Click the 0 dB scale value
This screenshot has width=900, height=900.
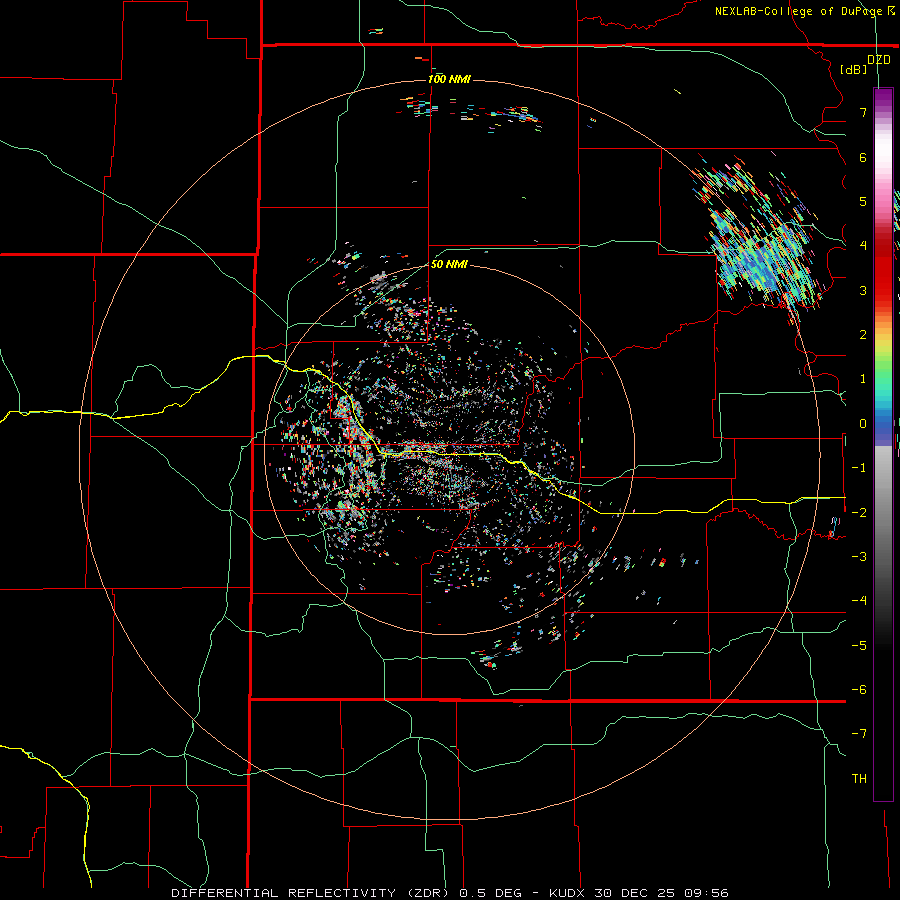point(863,424)
